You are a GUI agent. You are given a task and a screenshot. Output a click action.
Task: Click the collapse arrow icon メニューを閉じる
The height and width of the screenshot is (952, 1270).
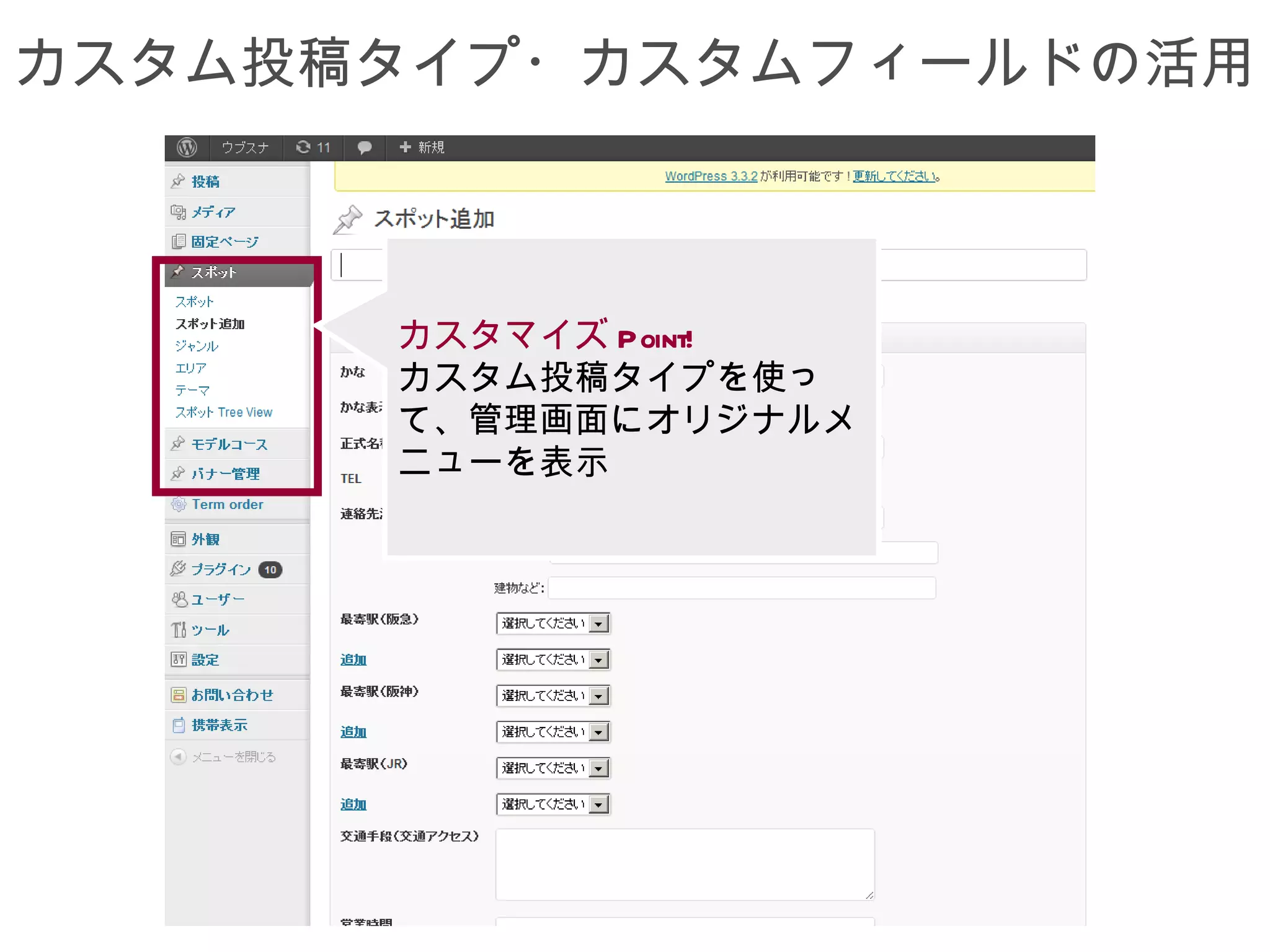click(178, 757)
